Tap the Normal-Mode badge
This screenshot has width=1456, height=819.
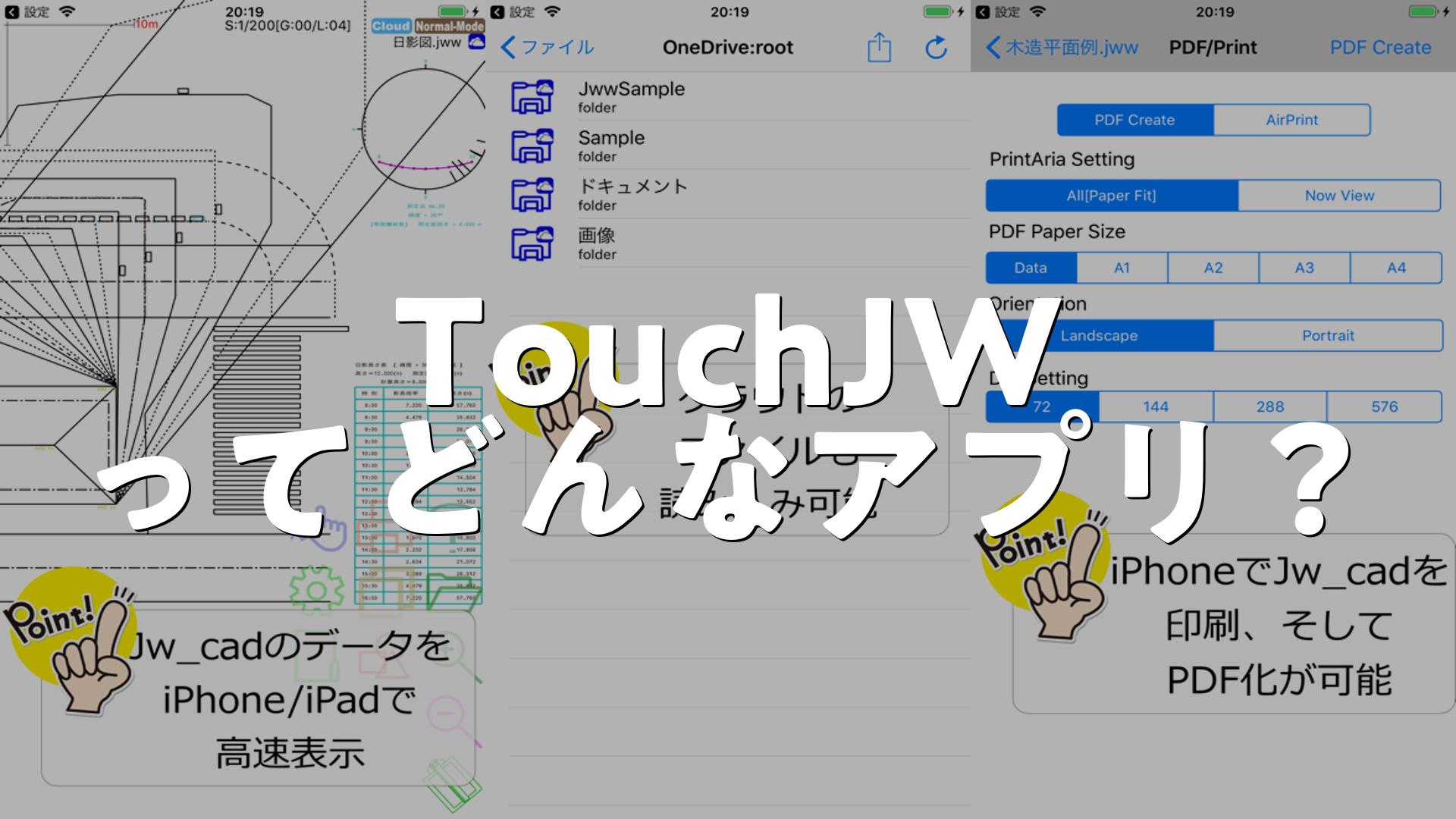[449, 26]
